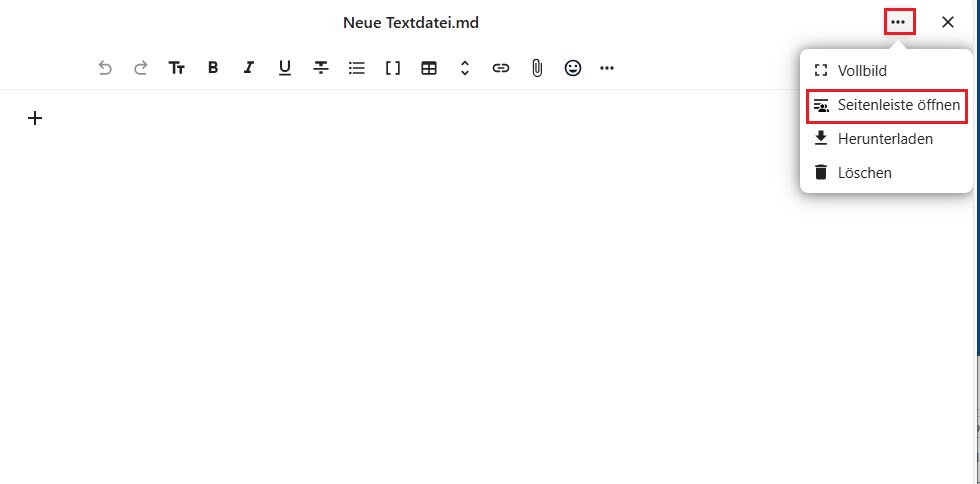Viewport: 980px width, 484px height.
Task: Open the heading style (Tt) menu
Action: [177, 68]
